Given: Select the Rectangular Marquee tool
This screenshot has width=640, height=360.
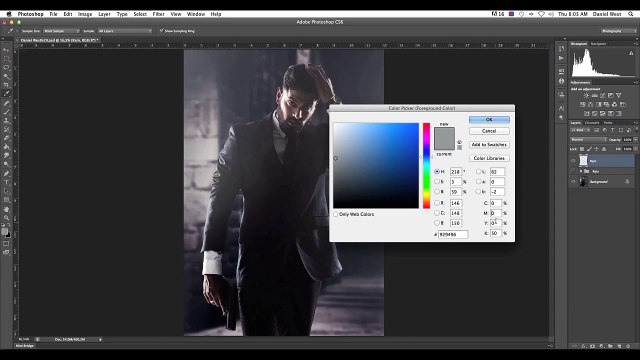Looking at the screenshot, I should point(6,59).
